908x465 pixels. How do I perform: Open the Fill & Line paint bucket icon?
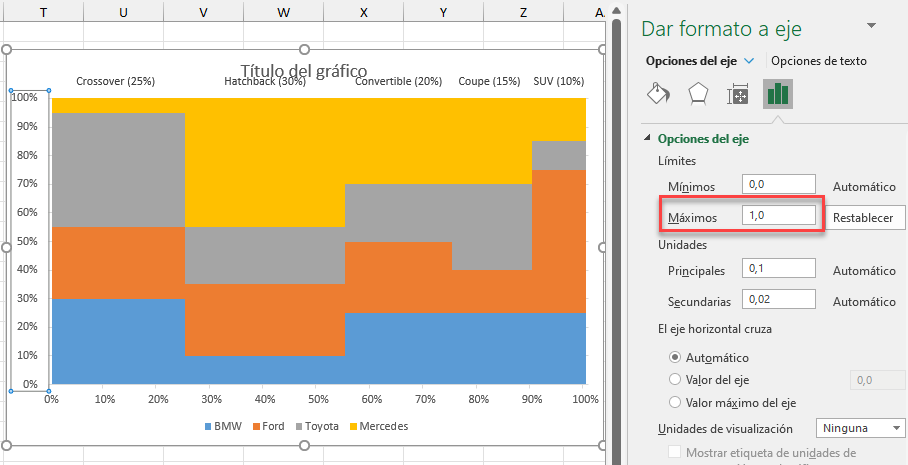658,94
